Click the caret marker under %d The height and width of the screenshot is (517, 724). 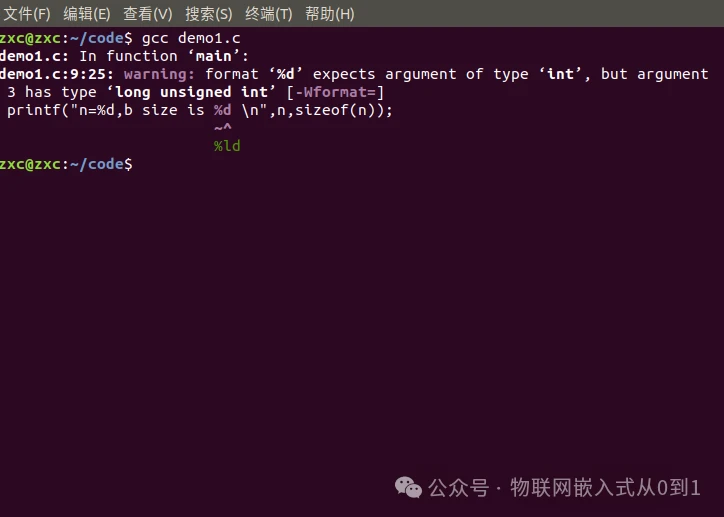(223, 127)
